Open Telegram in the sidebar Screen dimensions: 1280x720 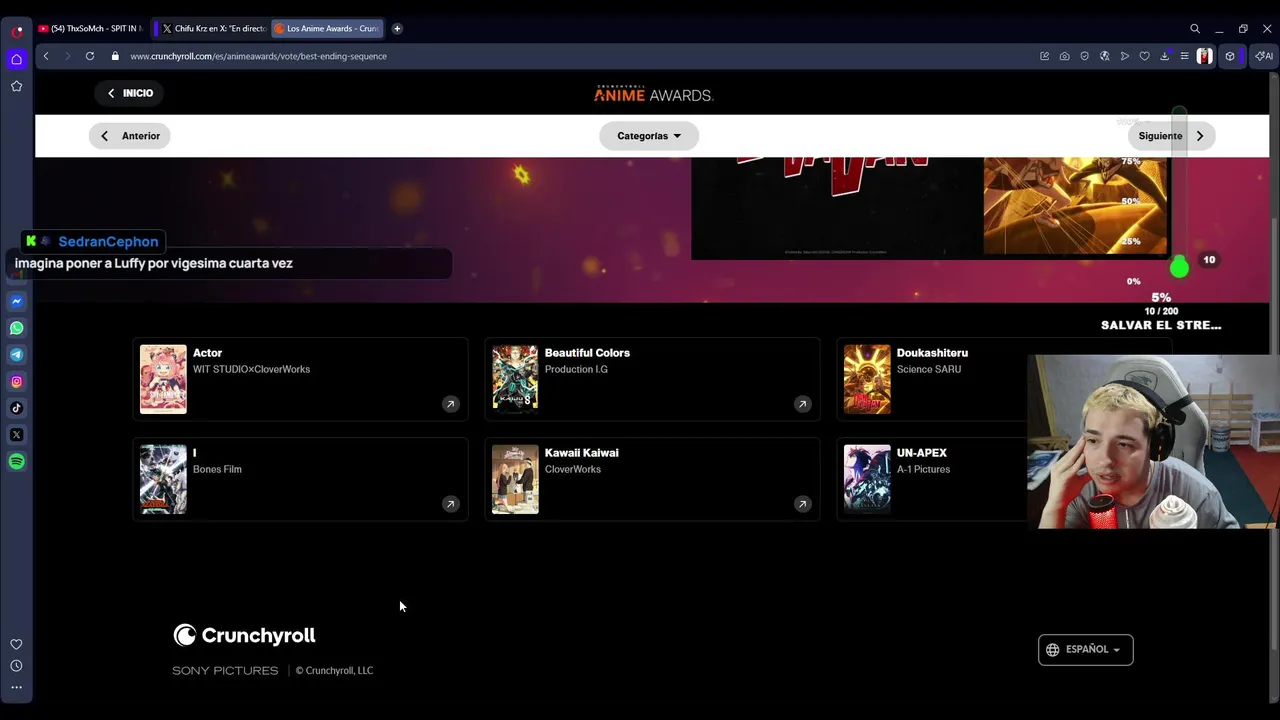tap(16, 355)
